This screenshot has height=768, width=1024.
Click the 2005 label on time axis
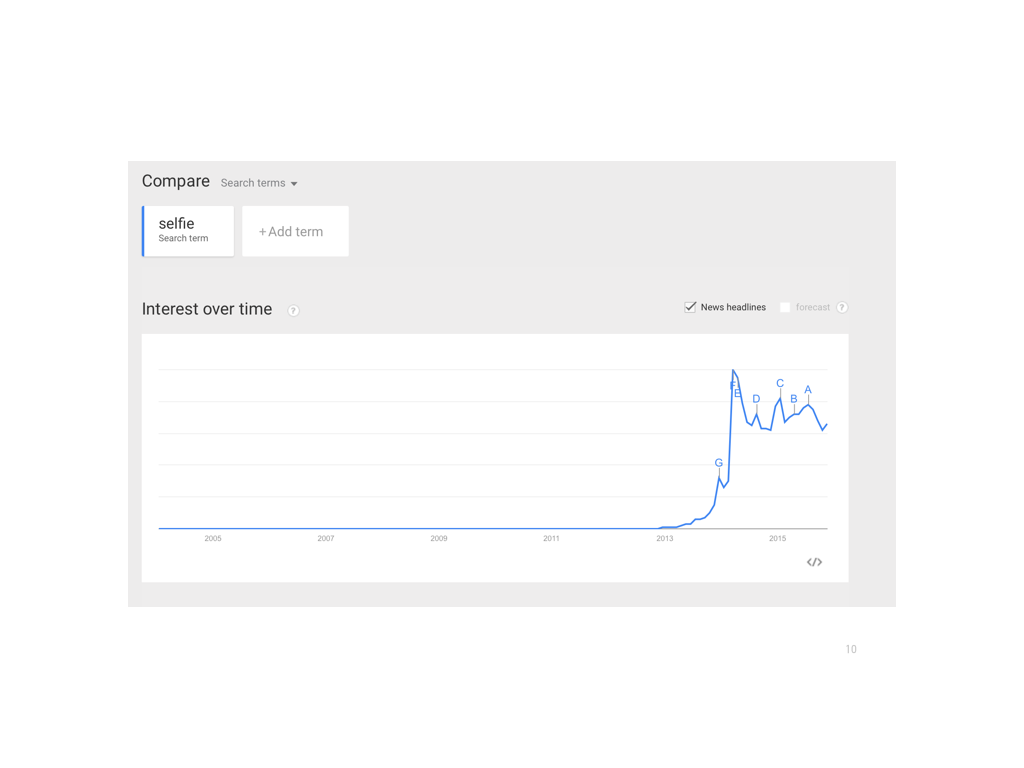pos(213,538)
